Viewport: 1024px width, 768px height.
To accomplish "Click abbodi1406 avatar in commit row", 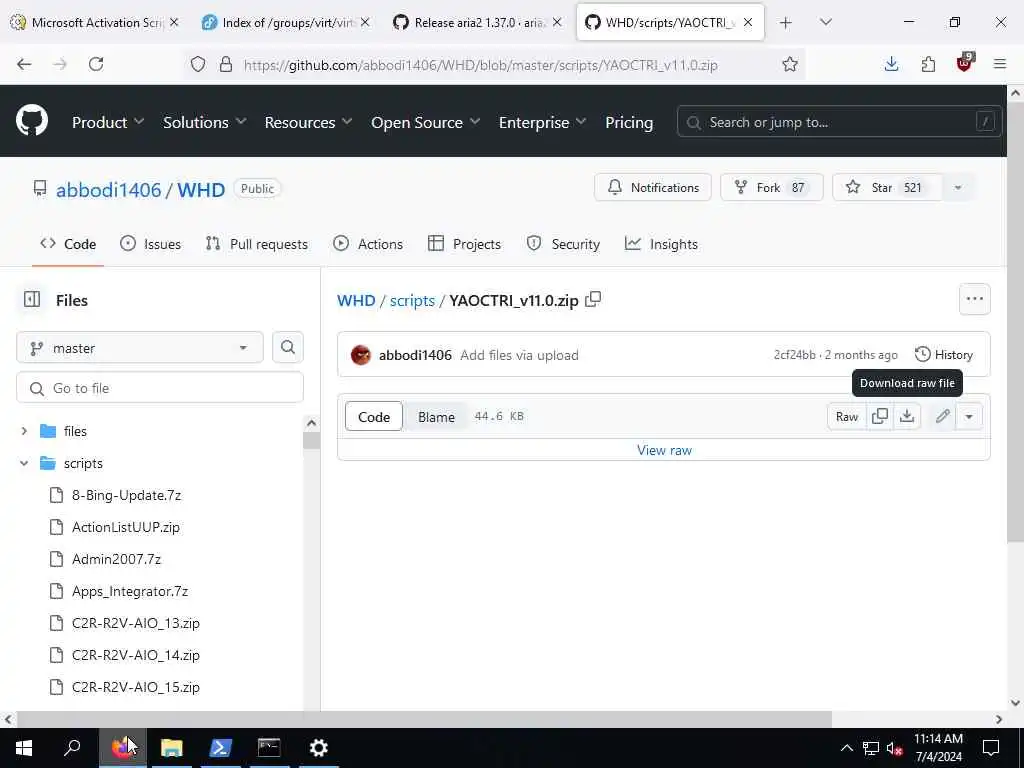I will coord(361,355).
